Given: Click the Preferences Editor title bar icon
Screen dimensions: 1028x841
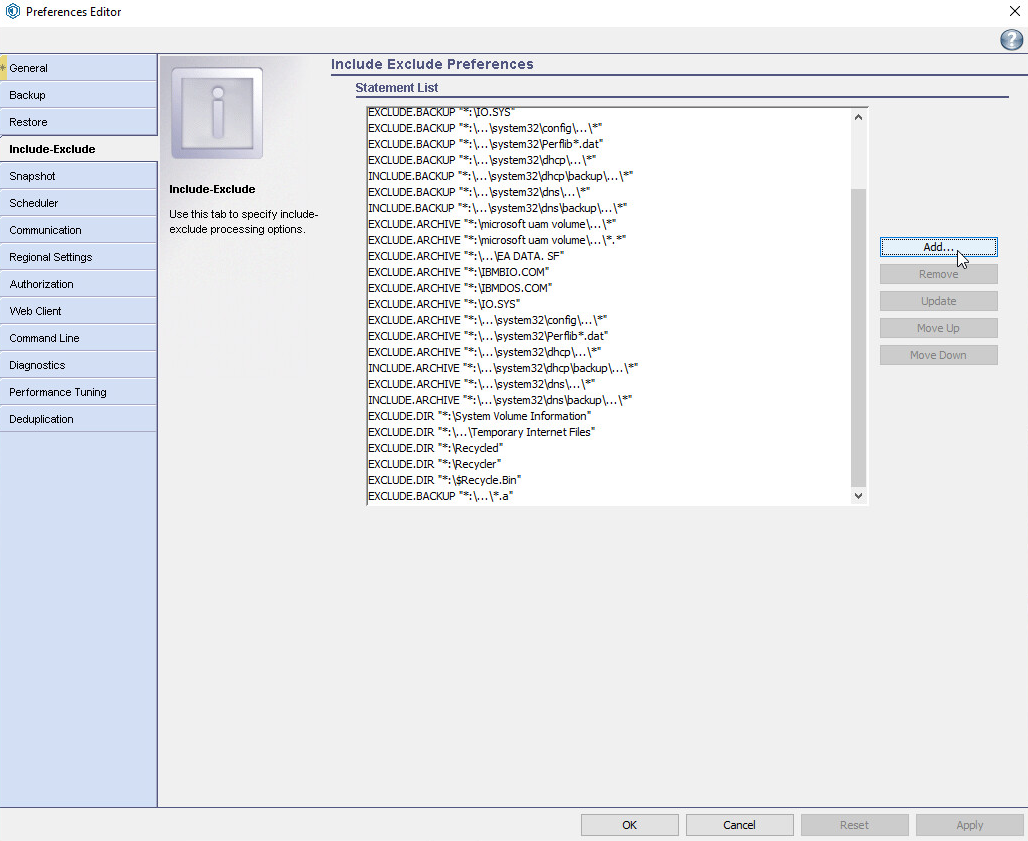Looking at the screenshot, I should point(12,12).
